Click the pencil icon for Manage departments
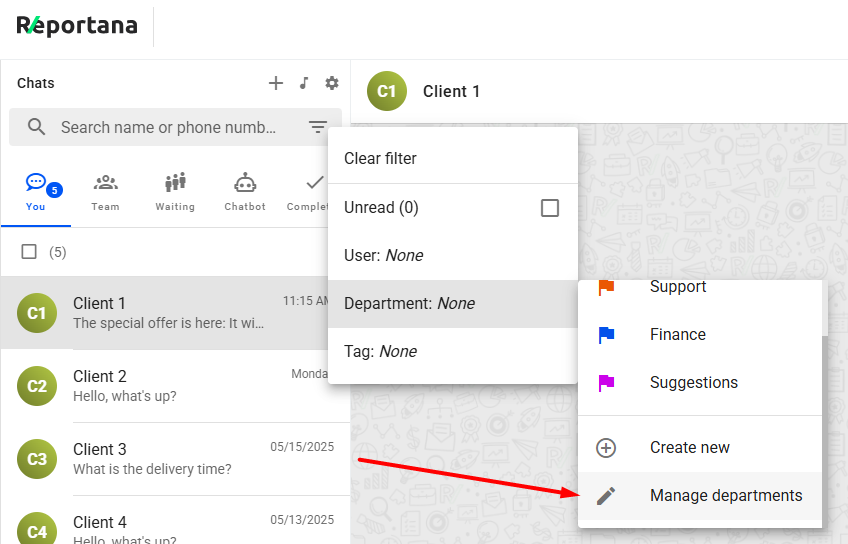This screenshot has height=544, width=848. [606, 496]
